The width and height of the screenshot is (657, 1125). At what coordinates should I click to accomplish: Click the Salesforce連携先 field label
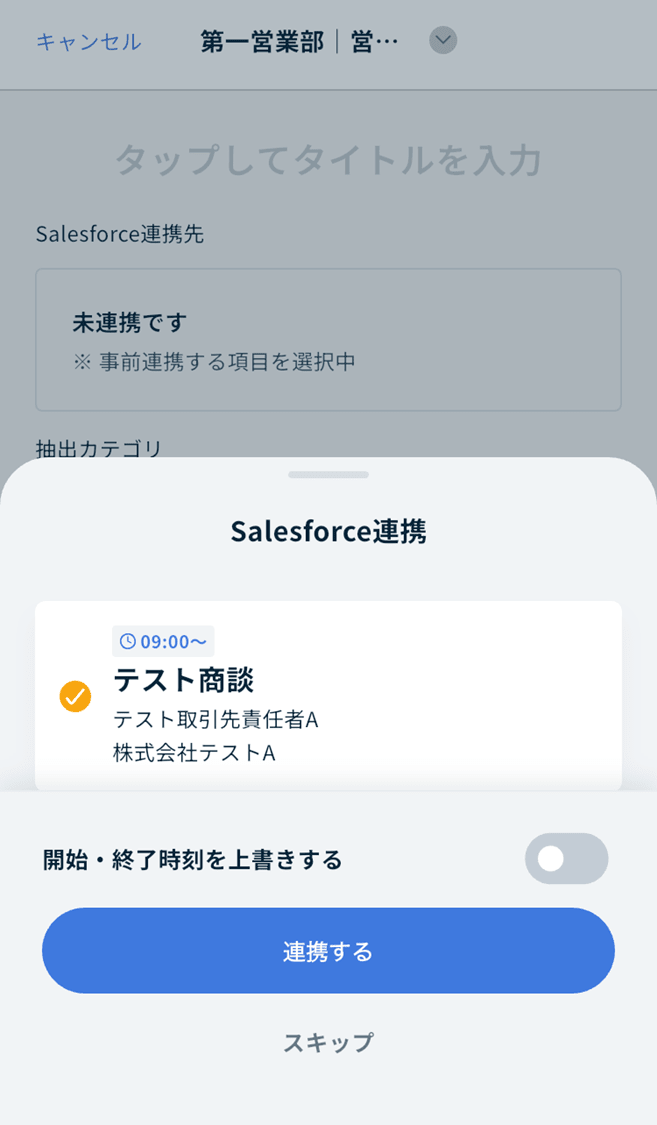point(119,234)
